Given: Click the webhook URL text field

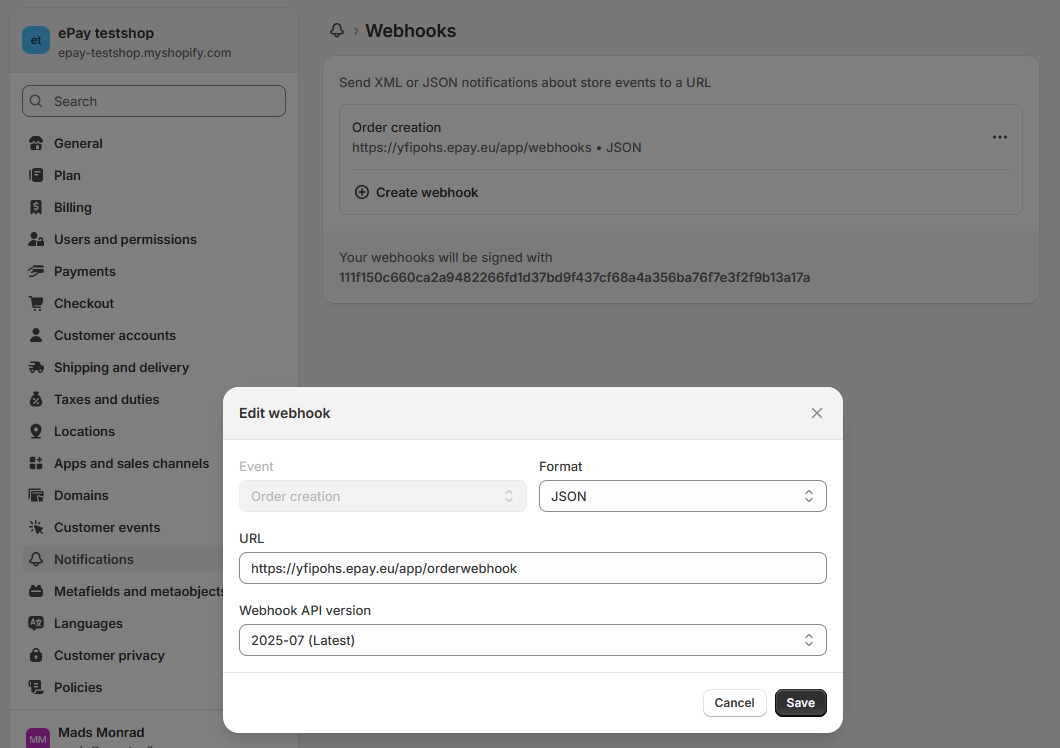Looking at the screenshot, I should pyautogui.click(x=532, y=568).
